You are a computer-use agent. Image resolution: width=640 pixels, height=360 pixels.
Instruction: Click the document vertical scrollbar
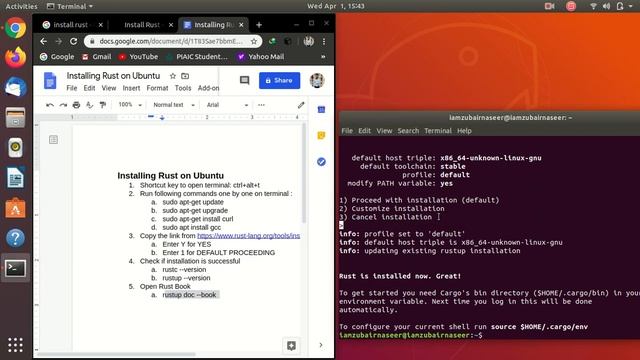click(304, 173)
